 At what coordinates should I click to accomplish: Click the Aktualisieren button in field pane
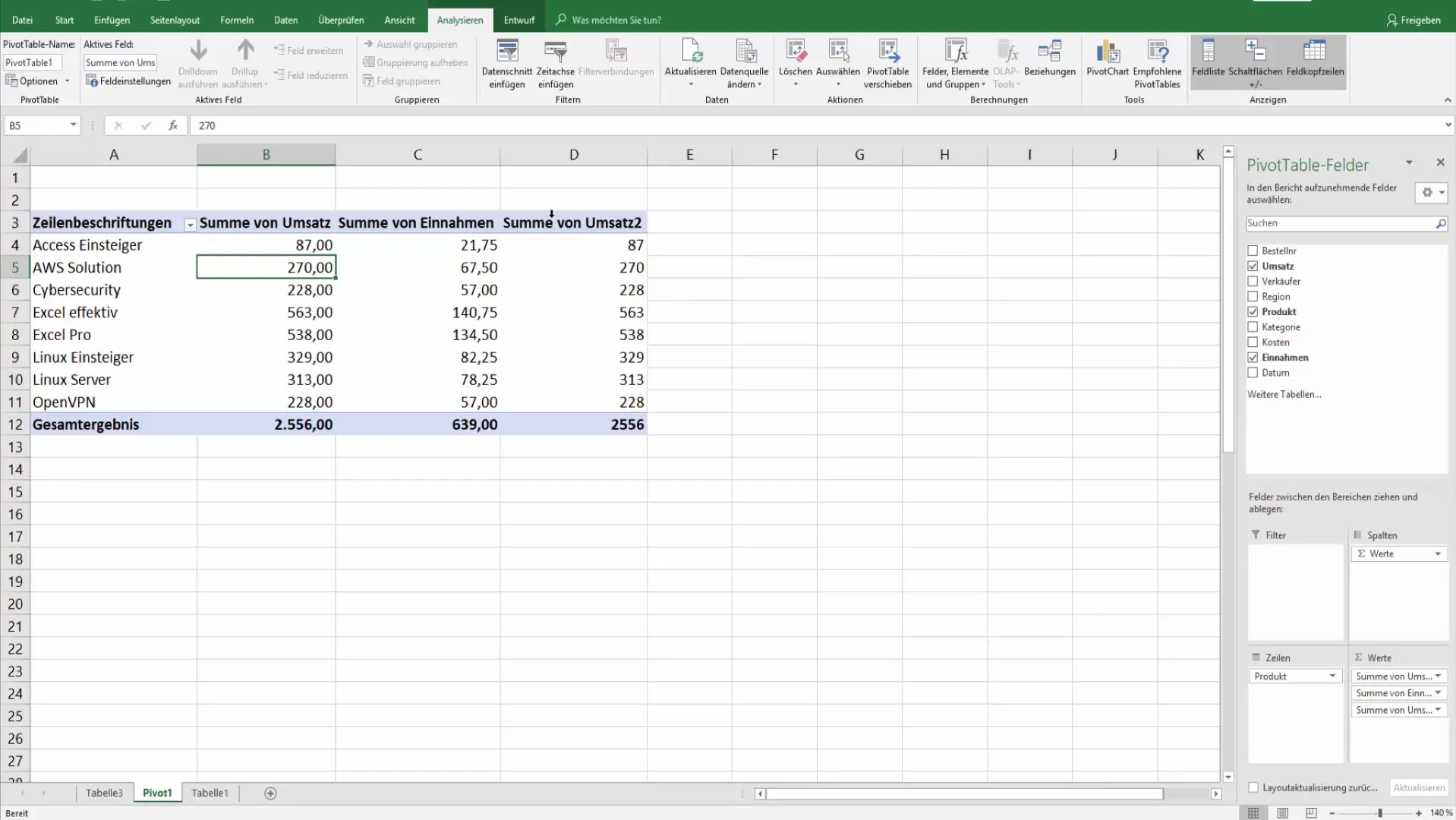[x=1419, y=787]
